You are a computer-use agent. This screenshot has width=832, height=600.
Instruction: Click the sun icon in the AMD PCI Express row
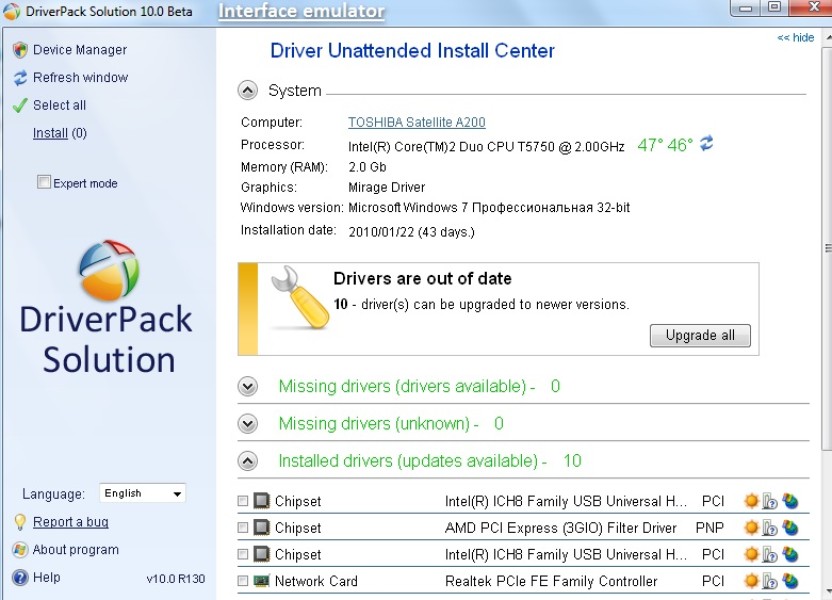751,527
